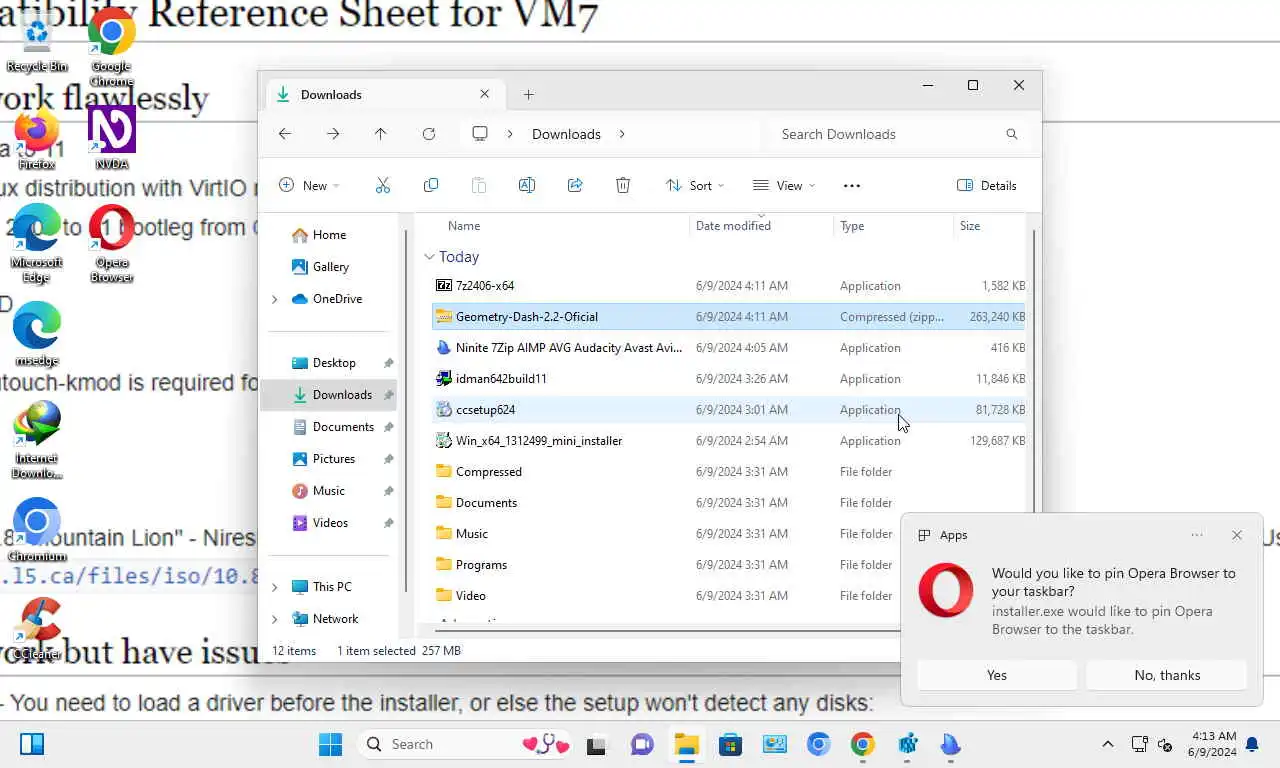Viewport: 1280px width, 768px height.
Task: Click Downloads in address breadcrumb
Action: point(566,134)
